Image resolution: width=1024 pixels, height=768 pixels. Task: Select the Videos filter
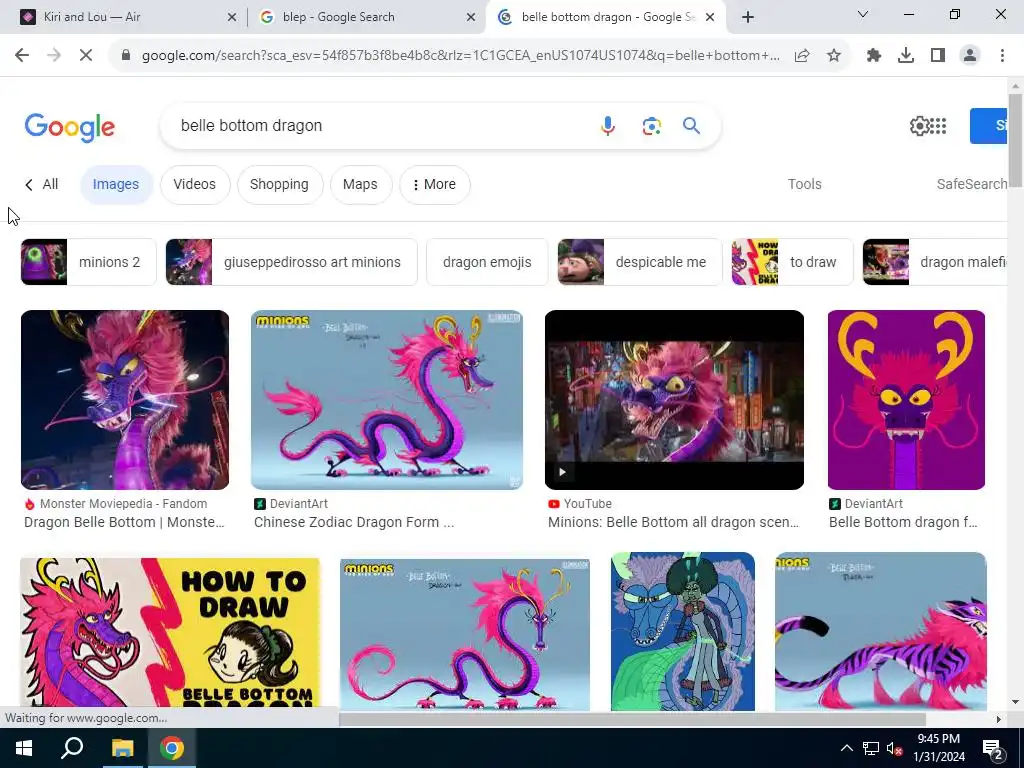(195, 185)
